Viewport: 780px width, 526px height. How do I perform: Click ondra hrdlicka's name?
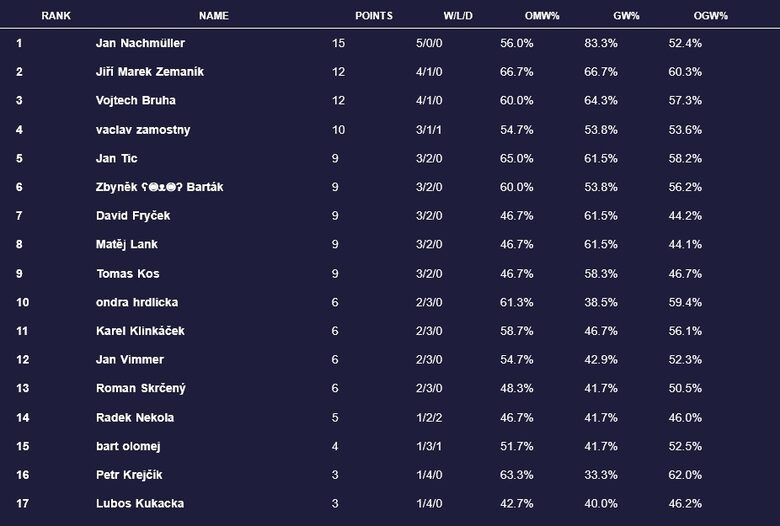(x=137, y=302)
